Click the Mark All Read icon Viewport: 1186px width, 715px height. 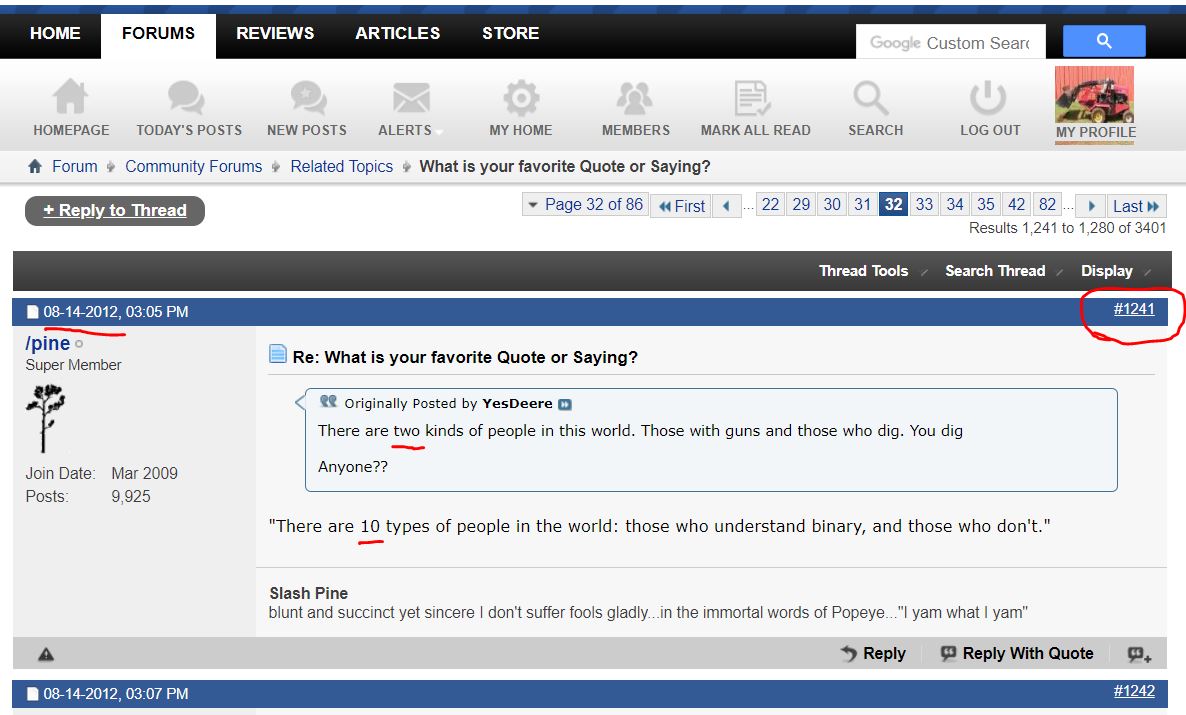point(755,99)
